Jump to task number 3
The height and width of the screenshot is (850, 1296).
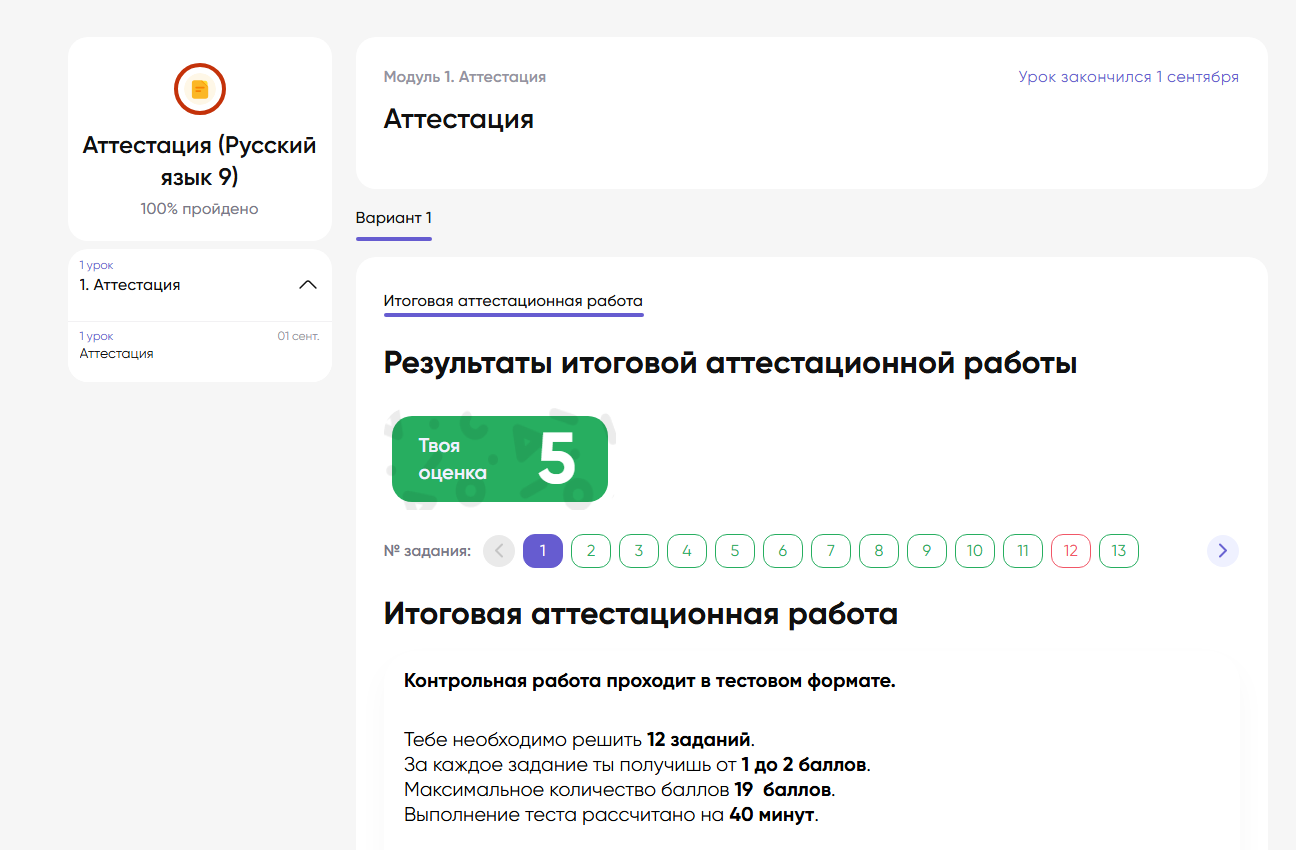(x=639, y=551)
